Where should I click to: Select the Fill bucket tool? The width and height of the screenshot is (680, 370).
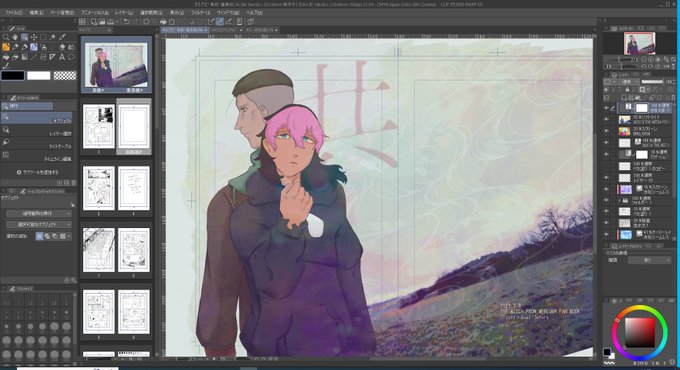[x=6, y=57]
